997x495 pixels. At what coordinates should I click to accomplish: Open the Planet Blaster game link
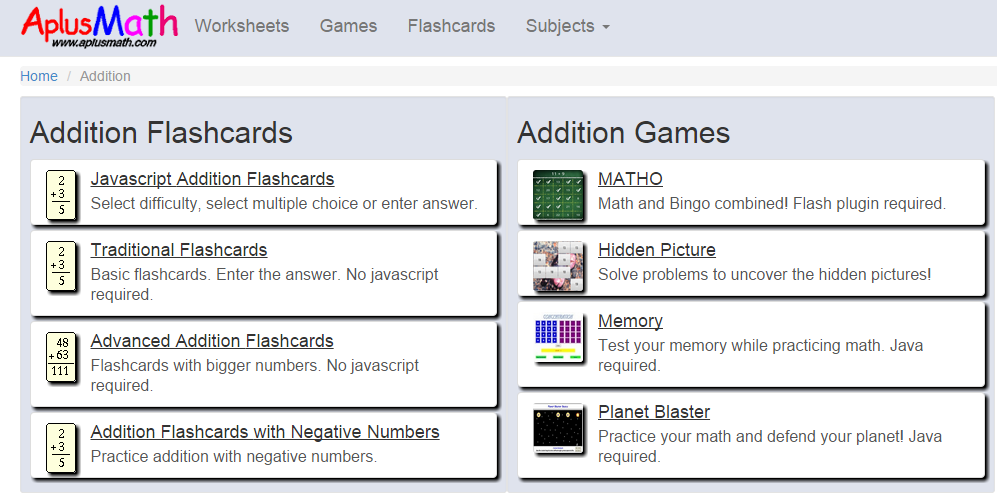coord(654,412)
